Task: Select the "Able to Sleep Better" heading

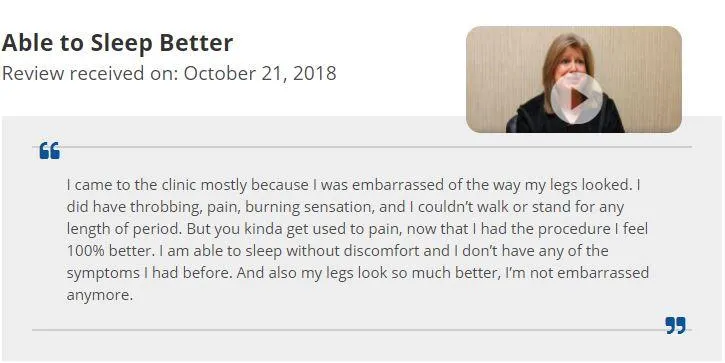Action: click(117, 43)
